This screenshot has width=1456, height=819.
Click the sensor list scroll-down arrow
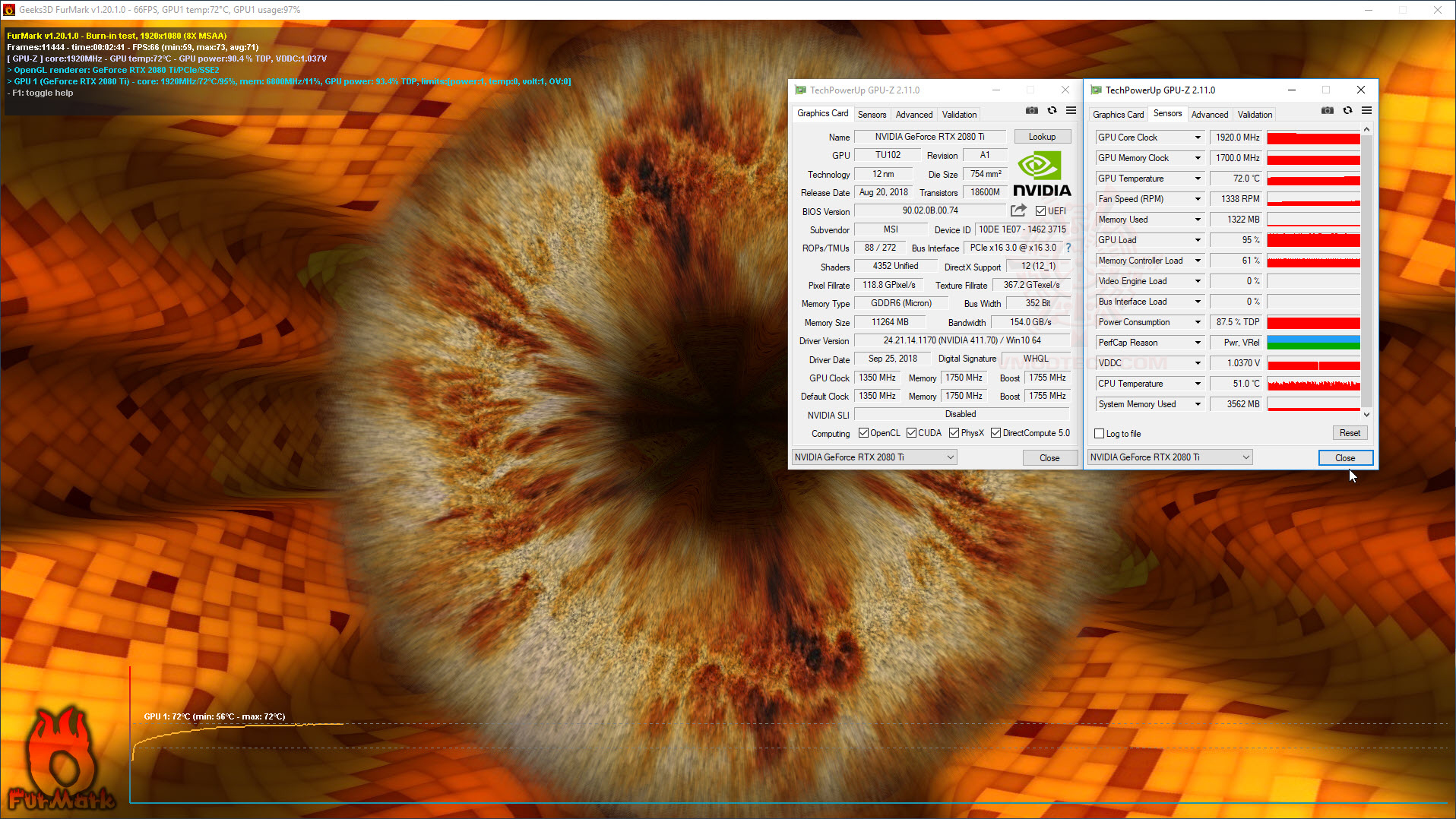coord(1366,415)
